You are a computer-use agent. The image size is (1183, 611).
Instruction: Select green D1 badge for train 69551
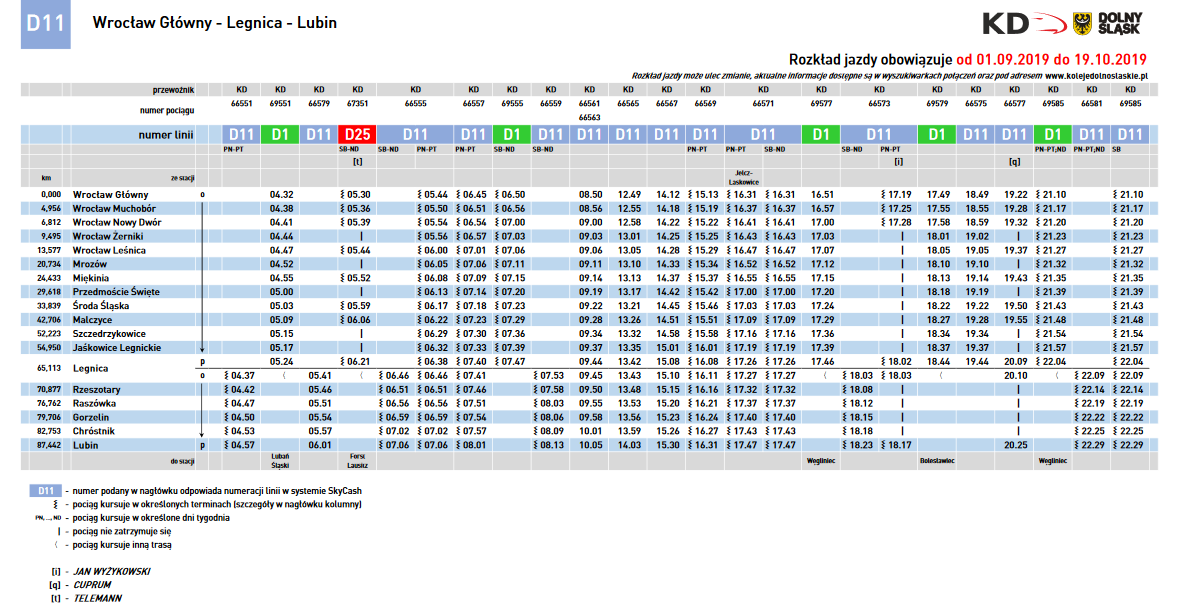[x=282, y=134]
